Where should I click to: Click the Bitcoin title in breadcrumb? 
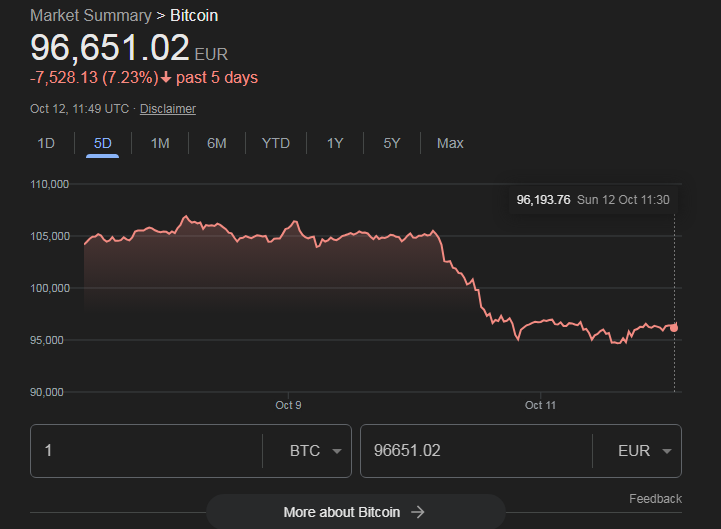coord(194,16)
